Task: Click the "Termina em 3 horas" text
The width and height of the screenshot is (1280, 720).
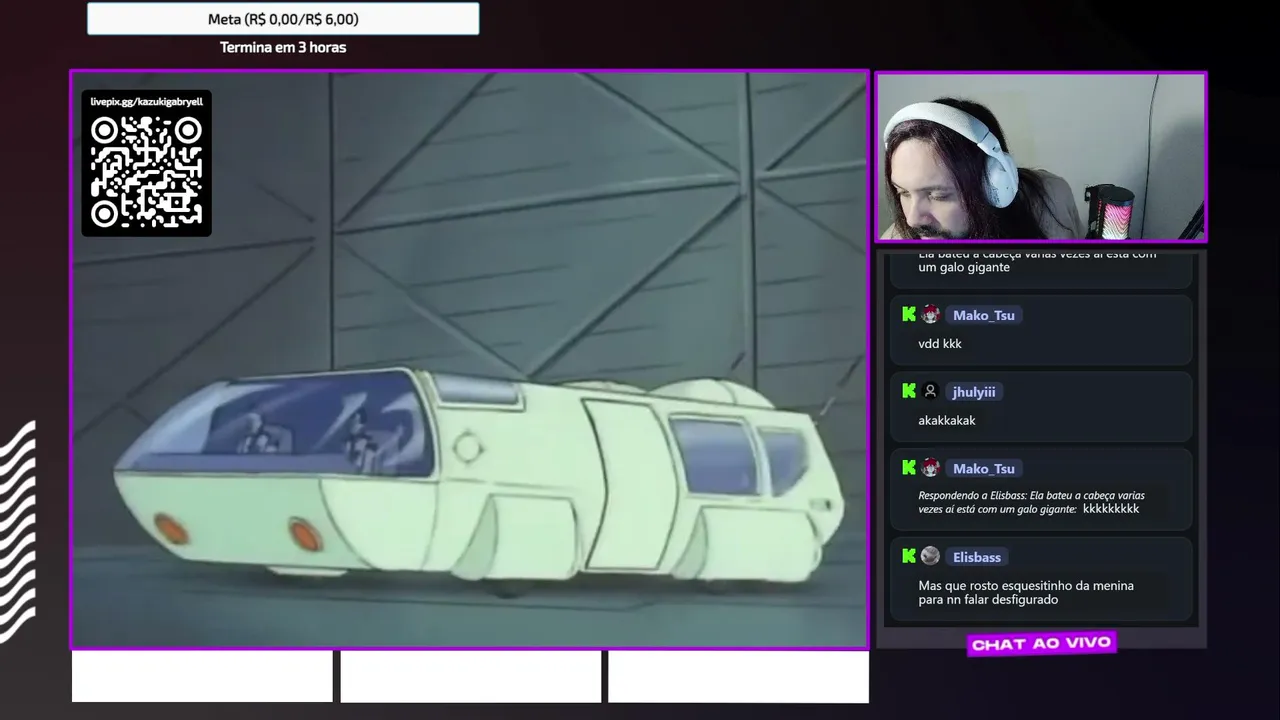Action: 283,47
